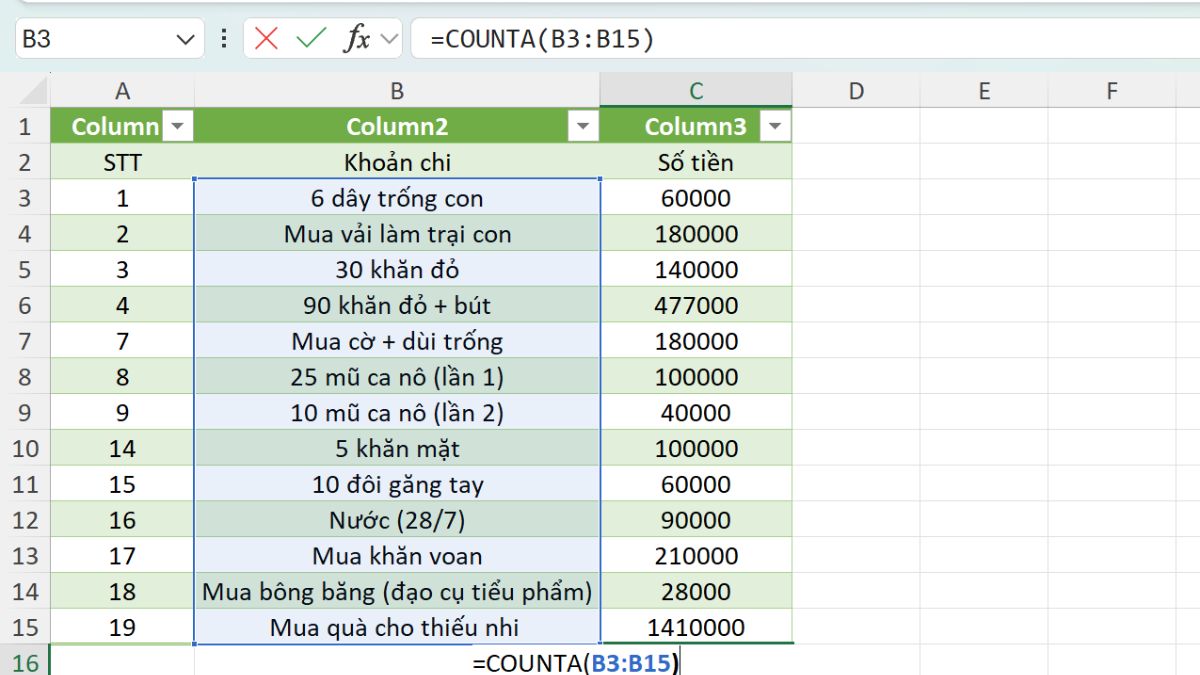Viewport: 1200px width, 675px height.
Task: Confirm the formula with the checkmark icon
Action: [311, 39]
